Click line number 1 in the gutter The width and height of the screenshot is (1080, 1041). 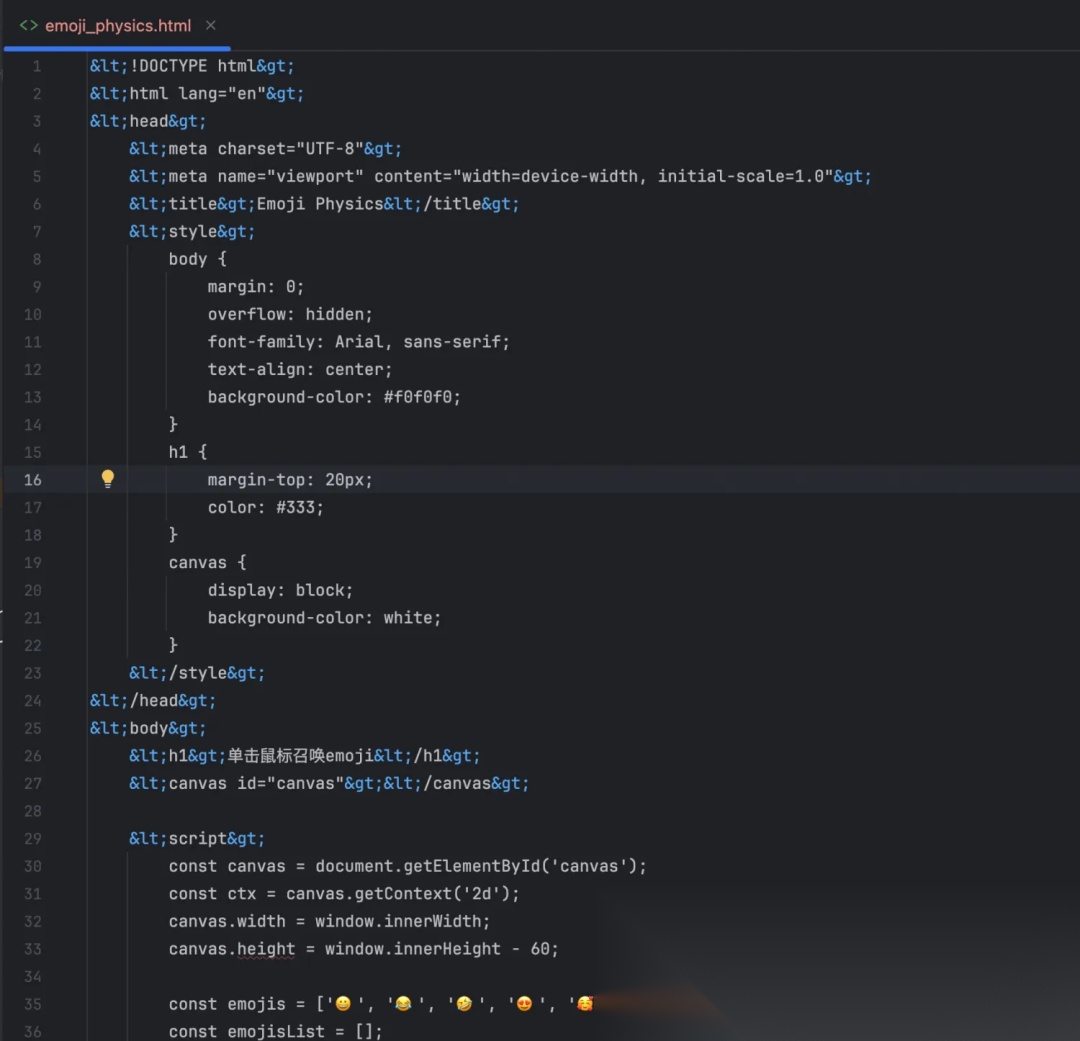point(37,66)
